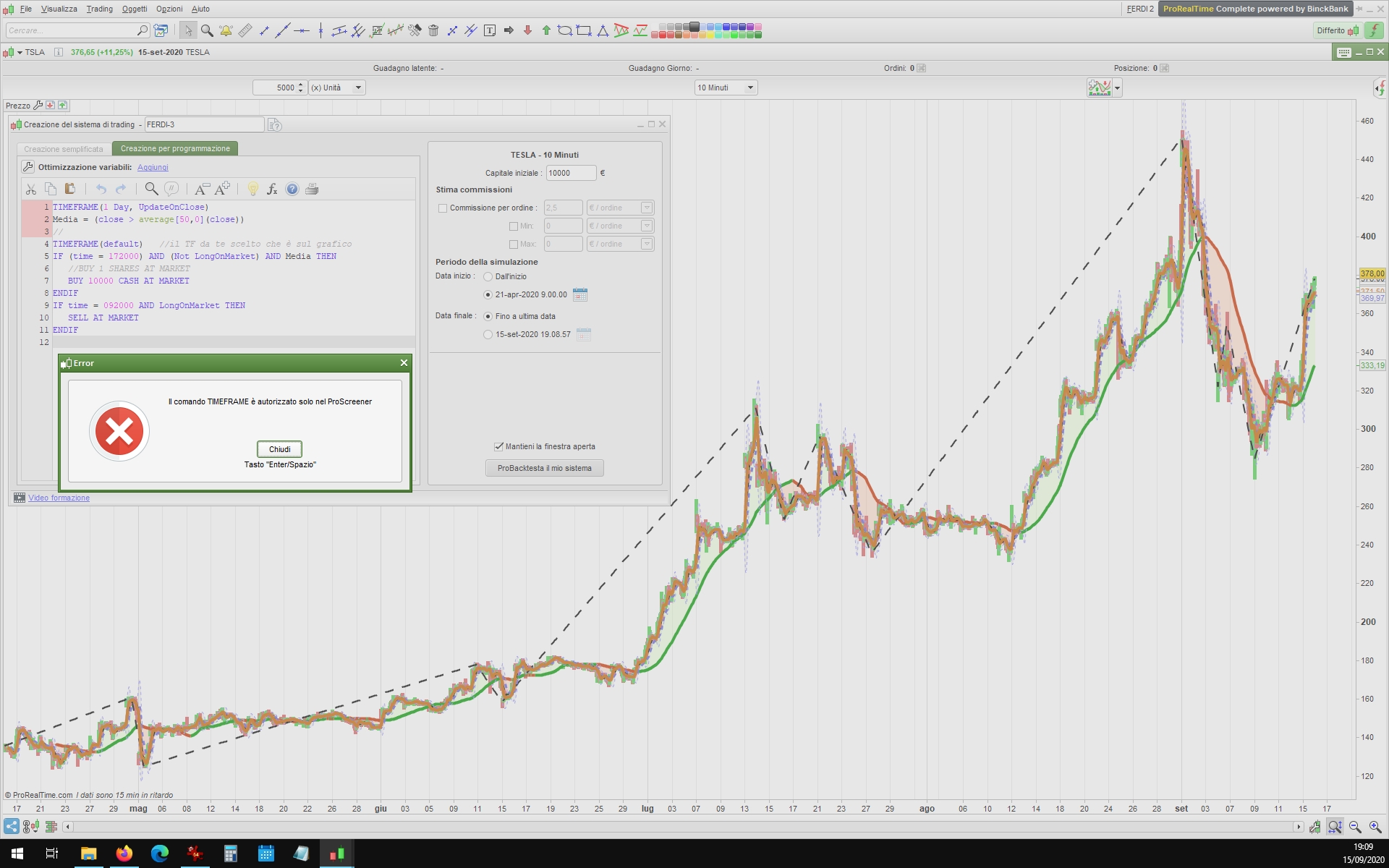This screenshot has height=868, width=1389.
Task: Click the text annotation tool icon
Action: pyautogui.click(x=490, y=30)
